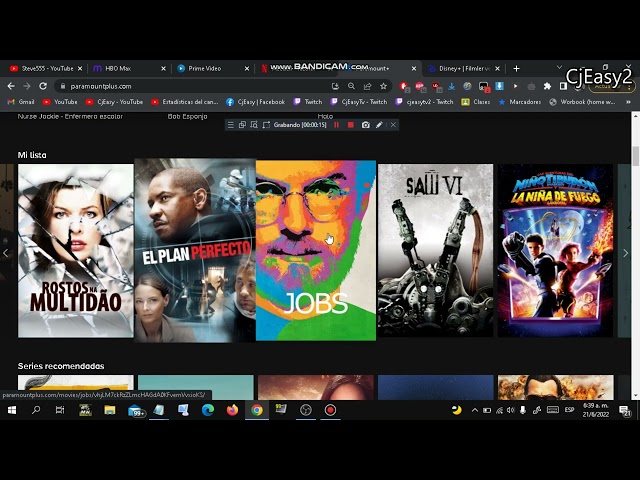Open the Bandicam icon in the taskbar

(330, 410)
